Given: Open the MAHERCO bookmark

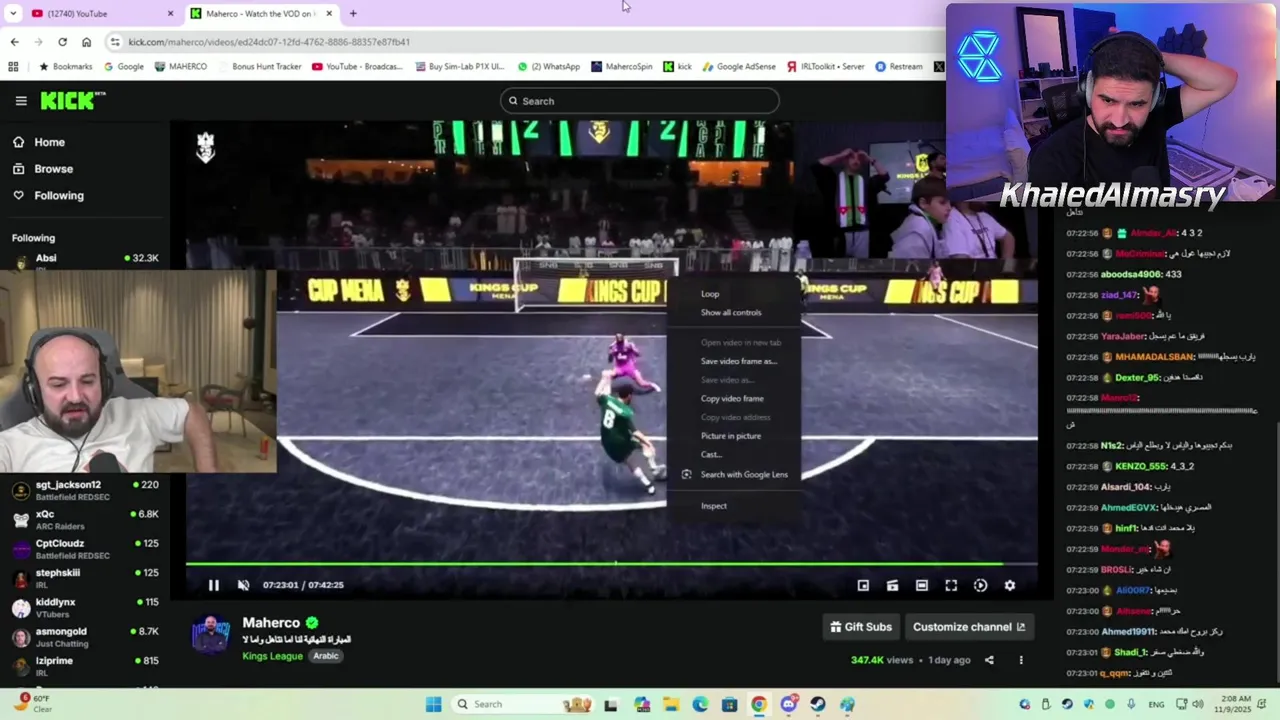Looking at the screenshot, I should [181, 67].
